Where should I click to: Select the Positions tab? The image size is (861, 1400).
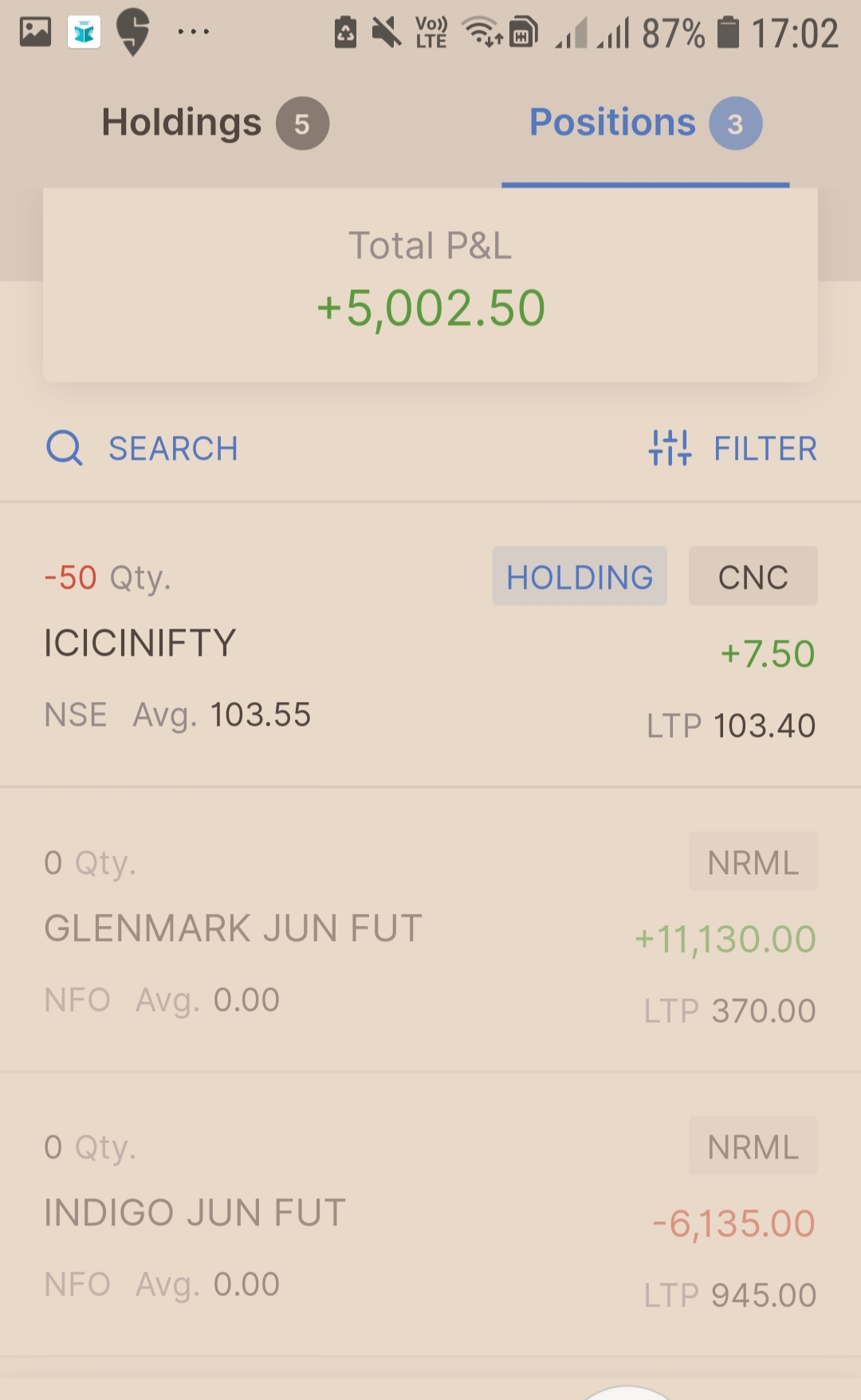pyautogui.click(x=612, y=123)
